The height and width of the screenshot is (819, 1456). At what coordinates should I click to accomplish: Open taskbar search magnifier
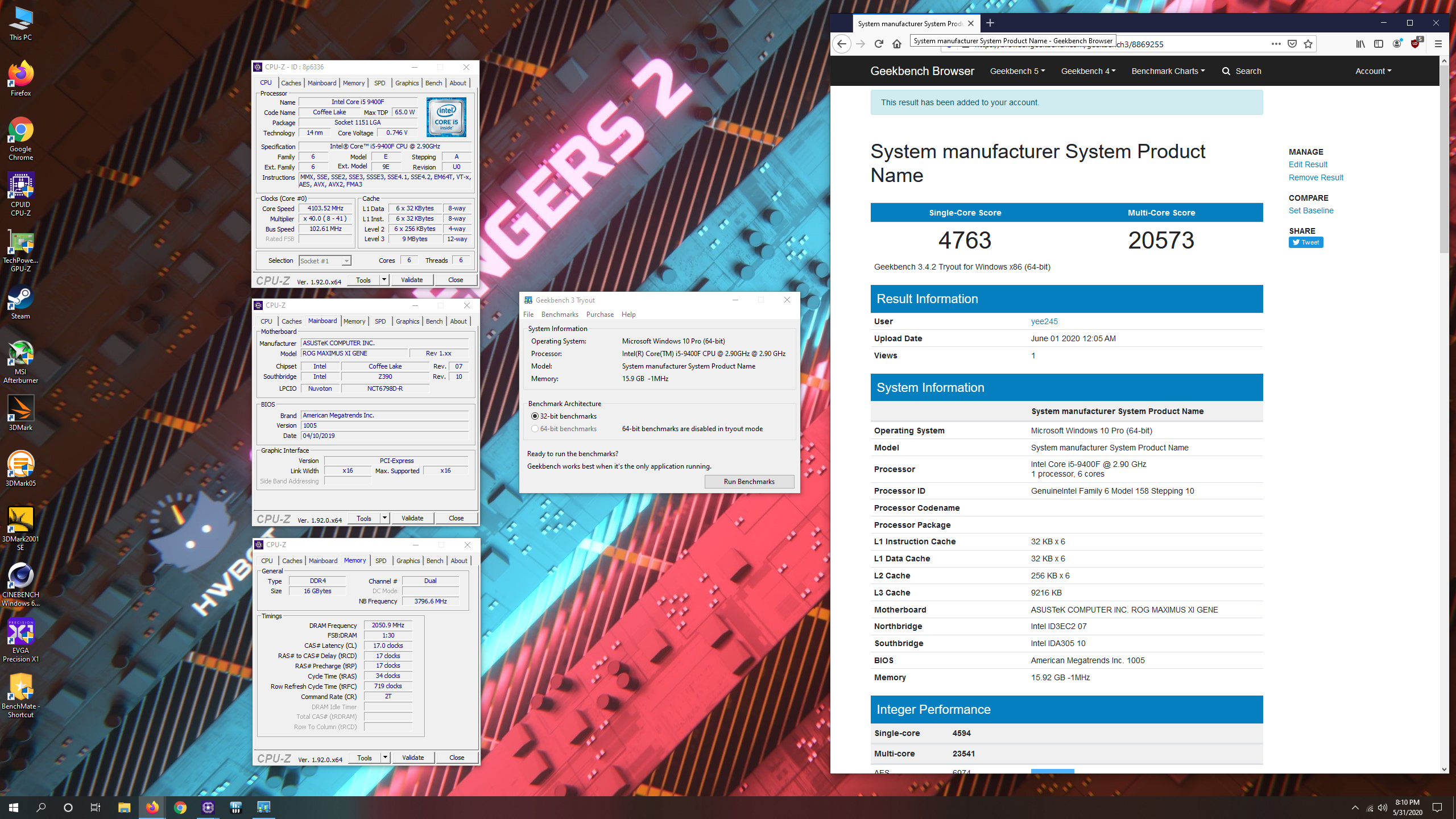[x=41, y=808]
